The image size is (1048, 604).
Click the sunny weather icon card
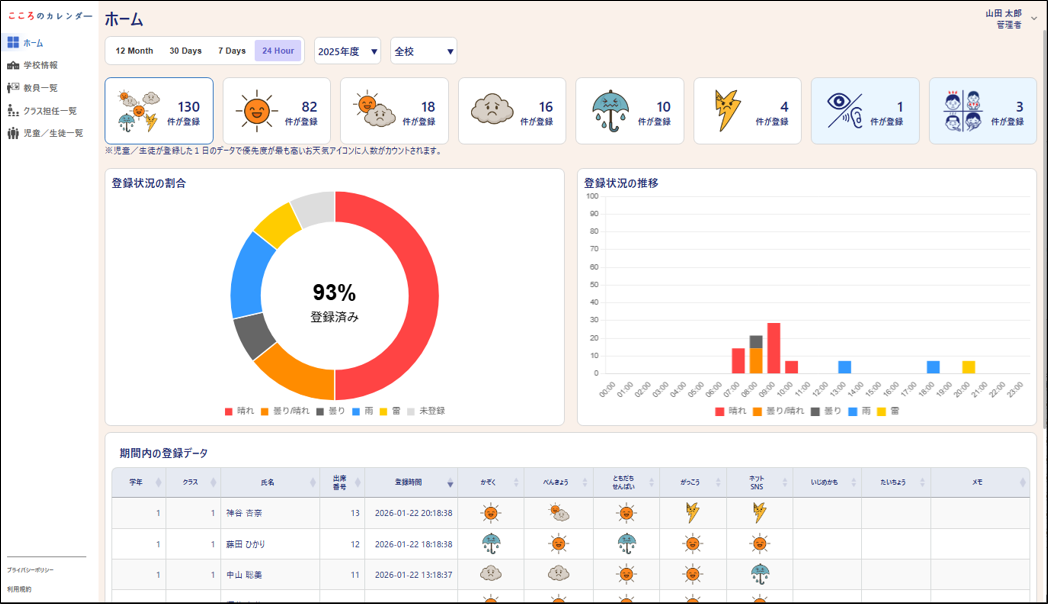pyautogui.click(x=277, y=111)
